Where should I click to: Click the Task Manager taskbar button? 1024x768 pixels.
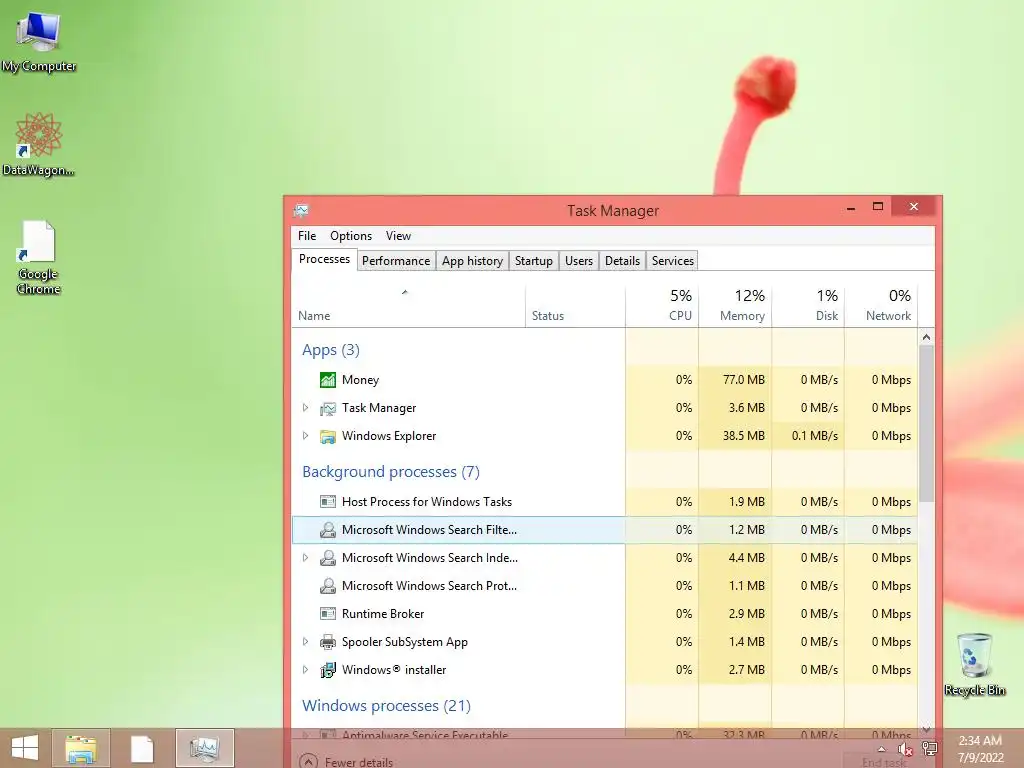coord(204,748)
